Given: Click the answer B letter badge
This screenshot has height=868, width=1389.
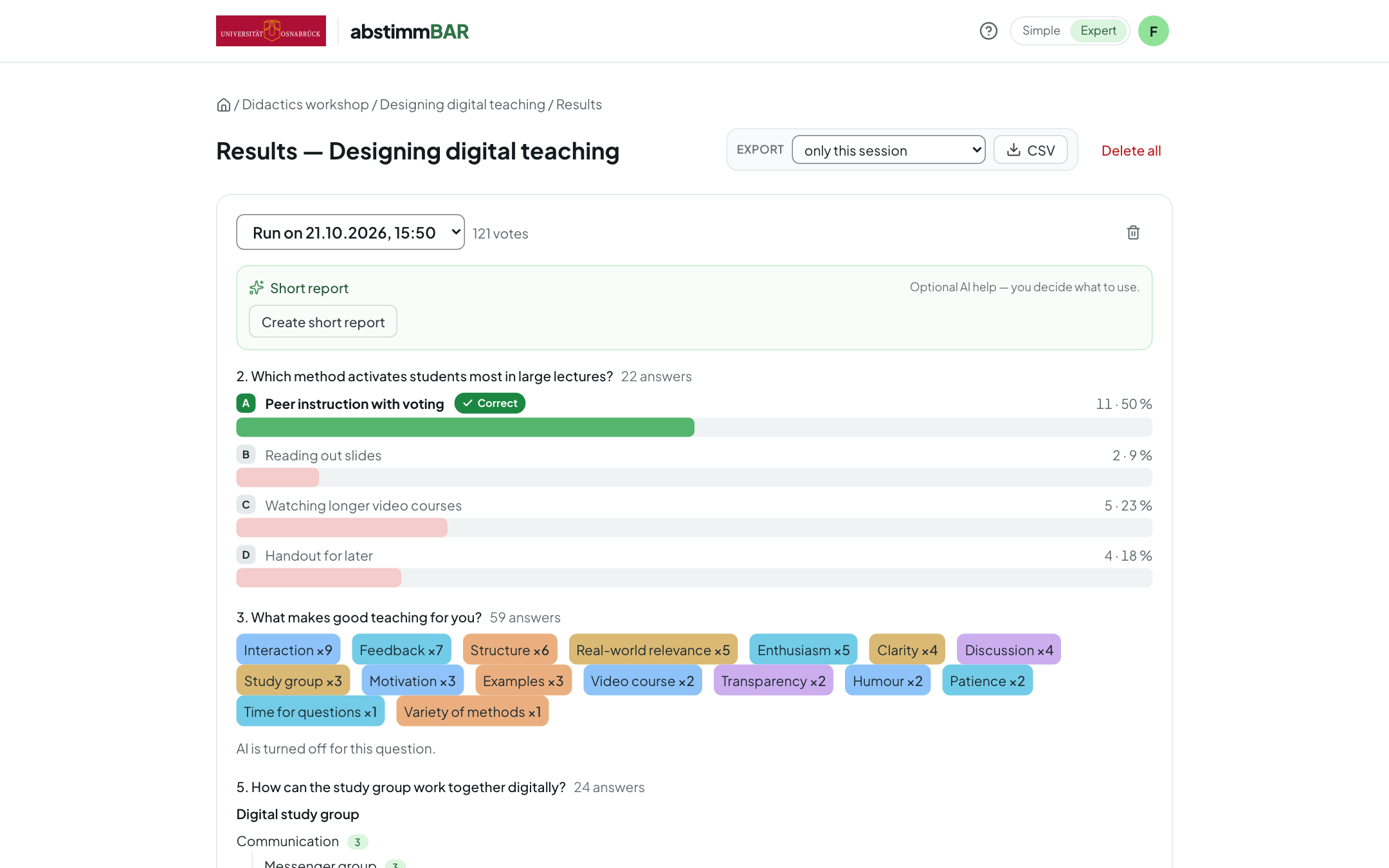Looking at the screenshot, I should tap(246, 455).
